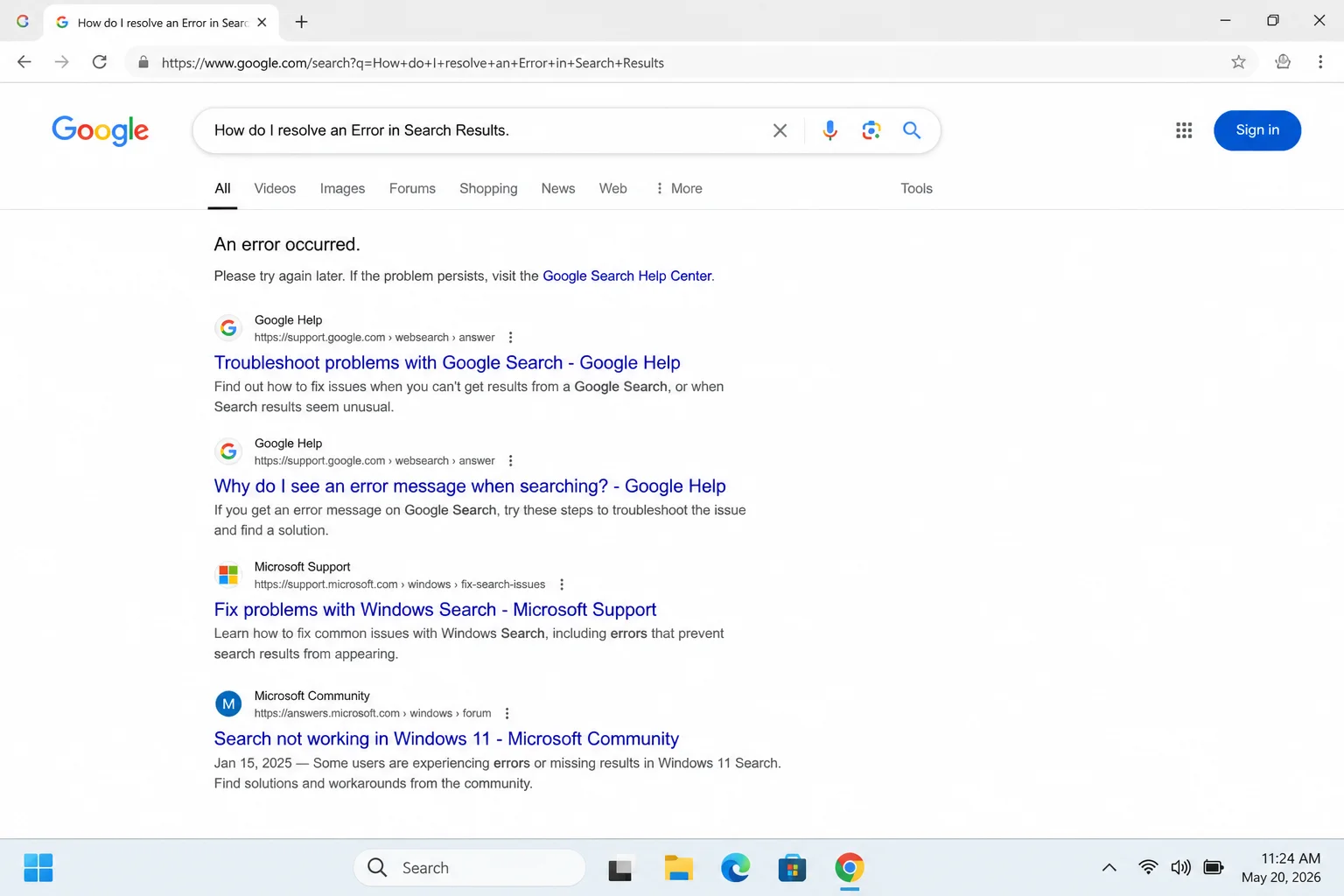
Task: Switch to the Images tab
Action: point(342,188)
